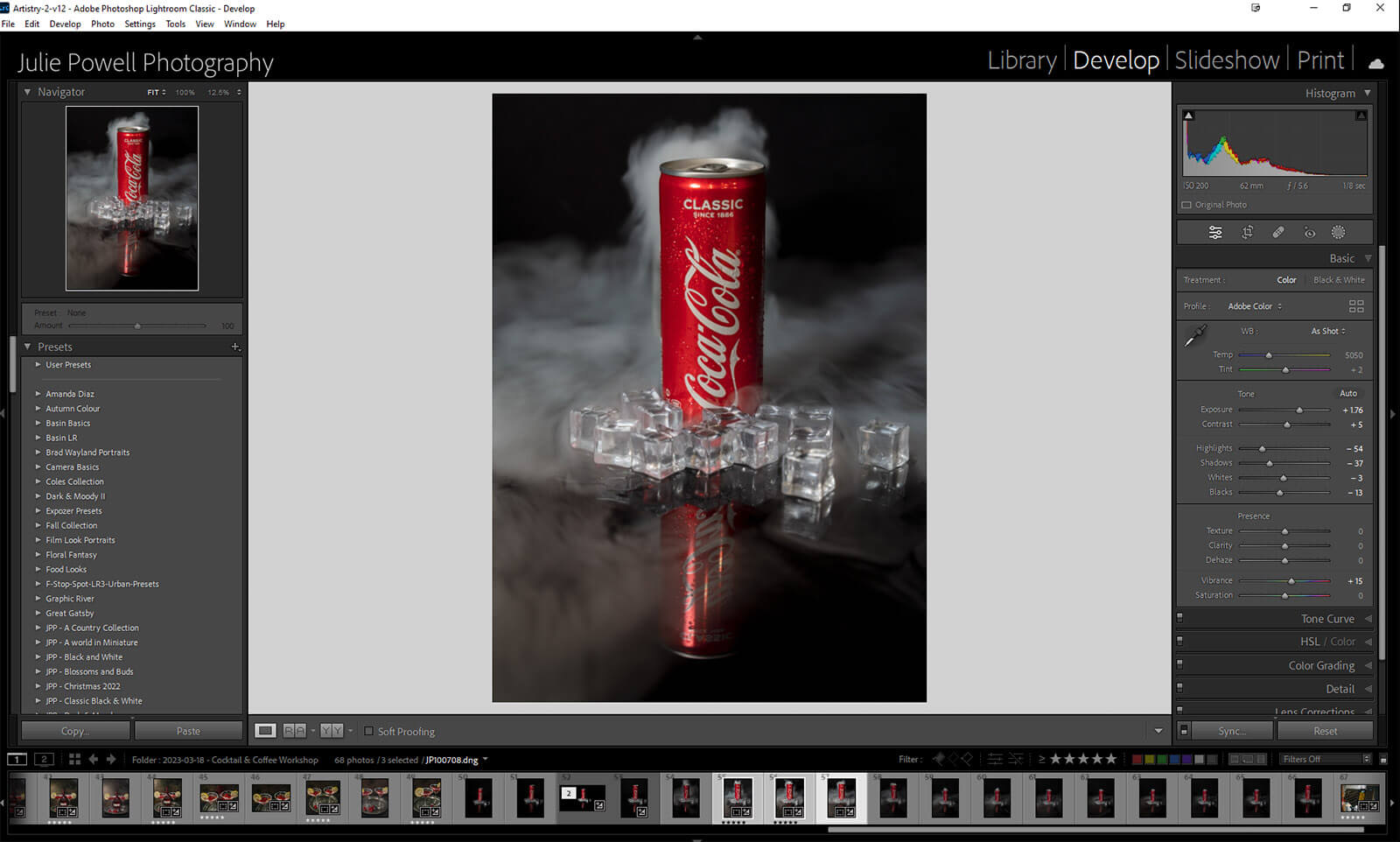Image resolution: width=1400 pixels, height=842 pixels.
Task: Open the Profile Browser grid icon
Action: pyautogui.click(x=1356, y=306)
